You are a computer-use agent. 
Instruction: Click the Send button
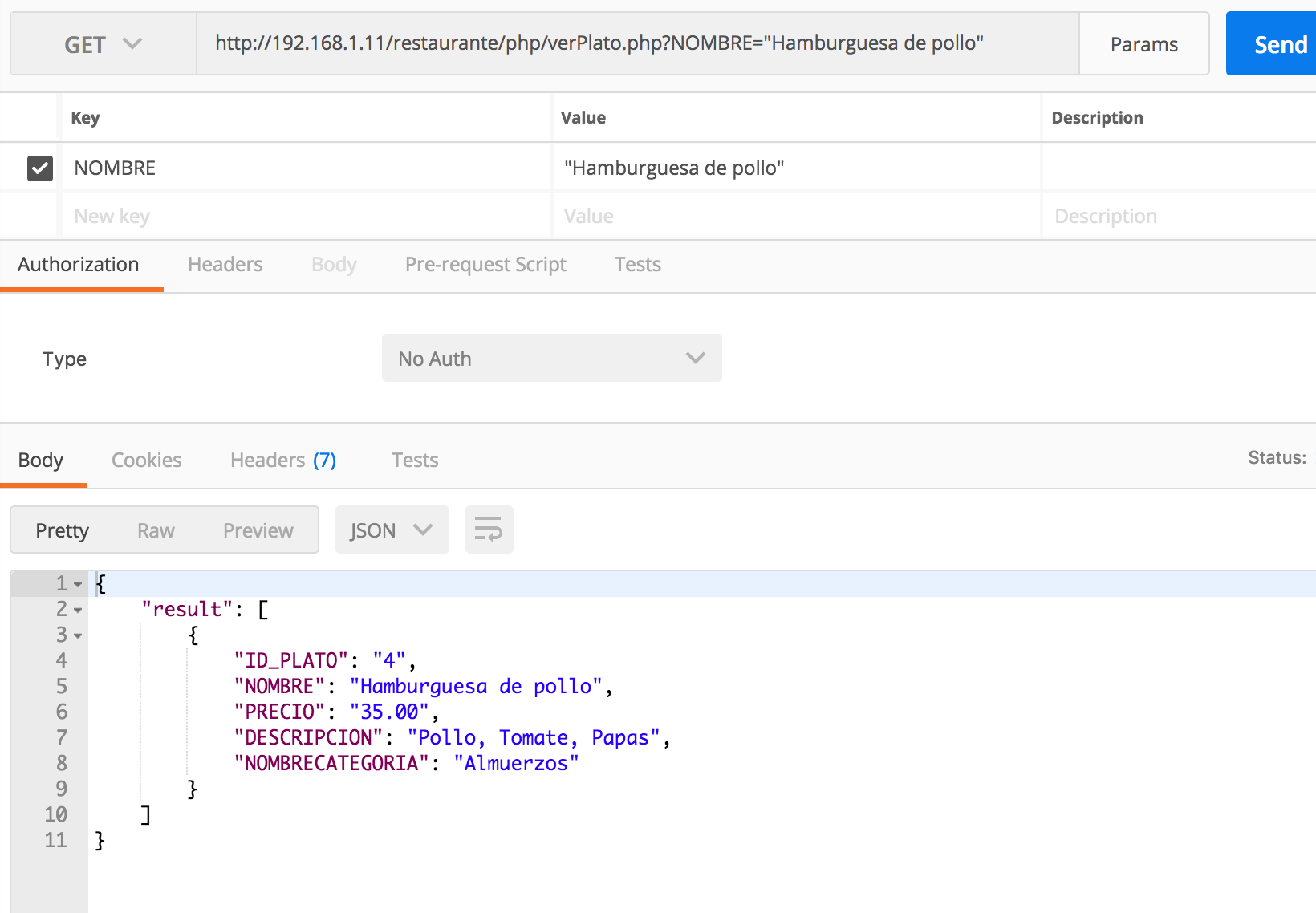1271,44
